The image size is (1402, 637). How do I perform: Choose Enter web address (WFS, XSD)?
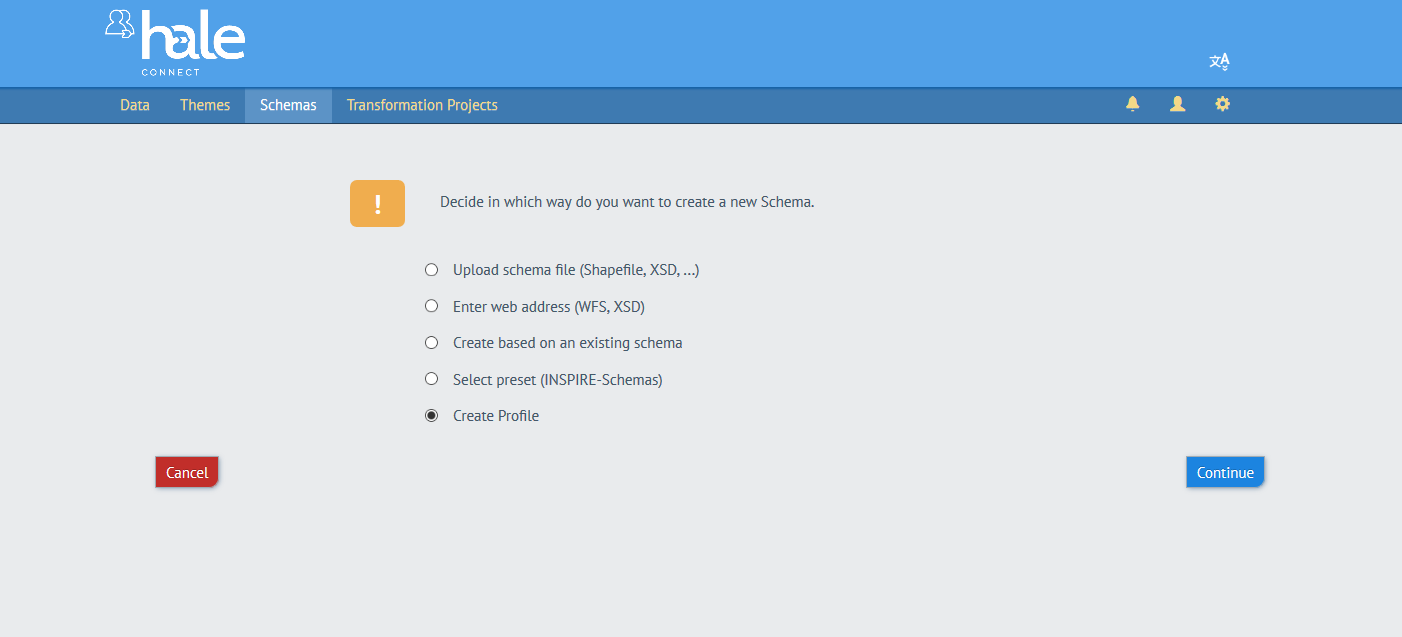[431, 306]
